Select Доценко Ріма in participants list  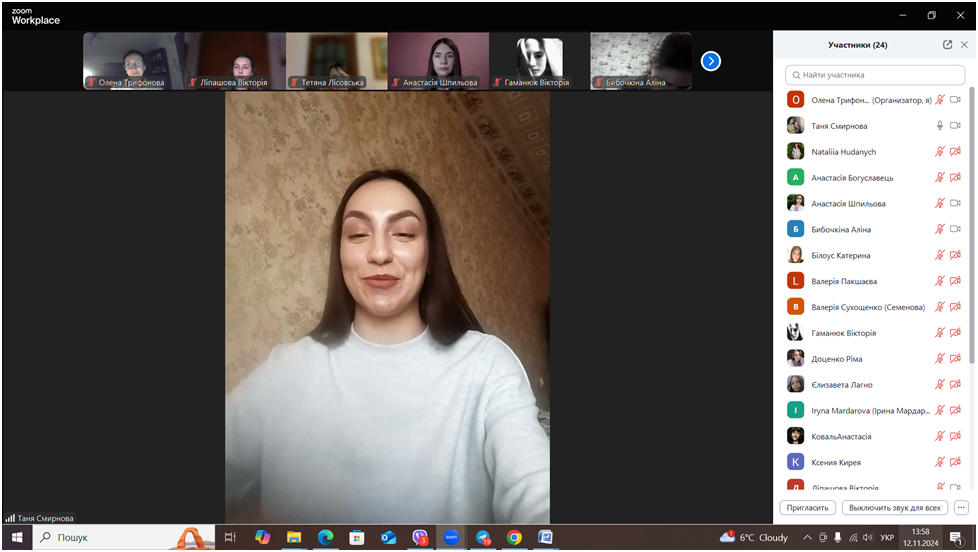point(836,359)
